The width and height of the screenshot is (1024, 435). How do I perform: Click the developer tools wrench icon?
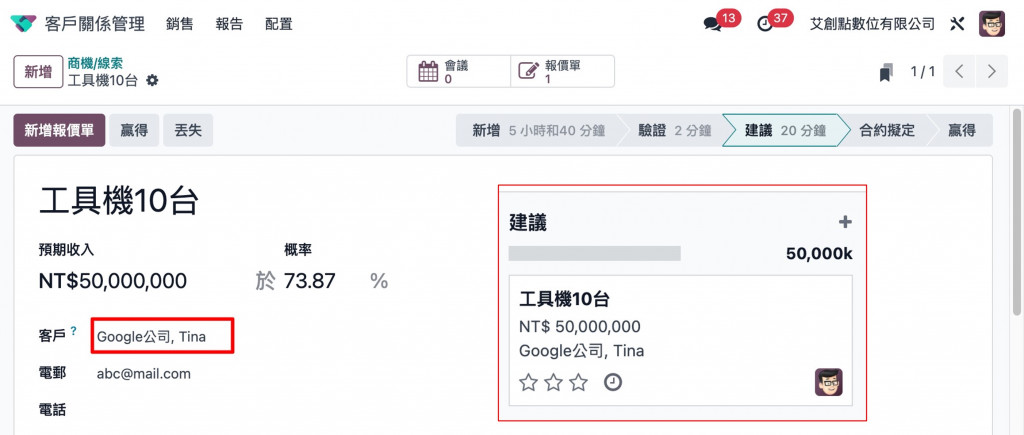[956, 24]
